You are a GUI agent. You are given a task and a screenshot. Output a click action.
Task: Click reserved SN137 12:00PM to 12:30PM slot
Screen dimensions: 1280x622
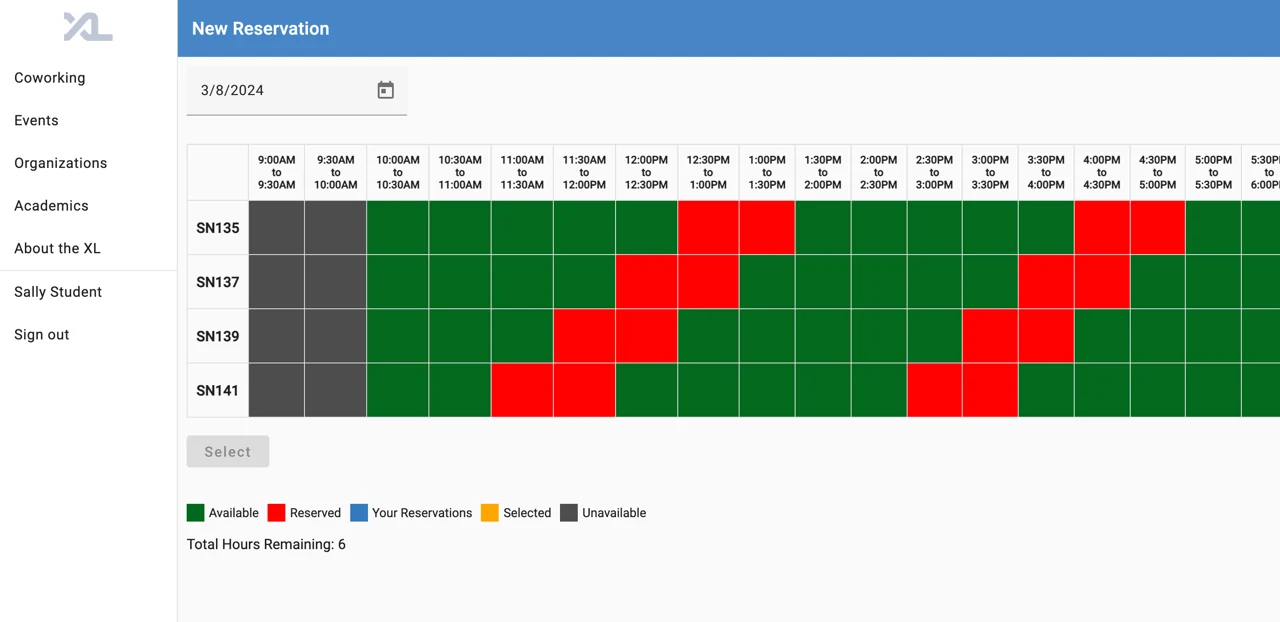point(646,282)
